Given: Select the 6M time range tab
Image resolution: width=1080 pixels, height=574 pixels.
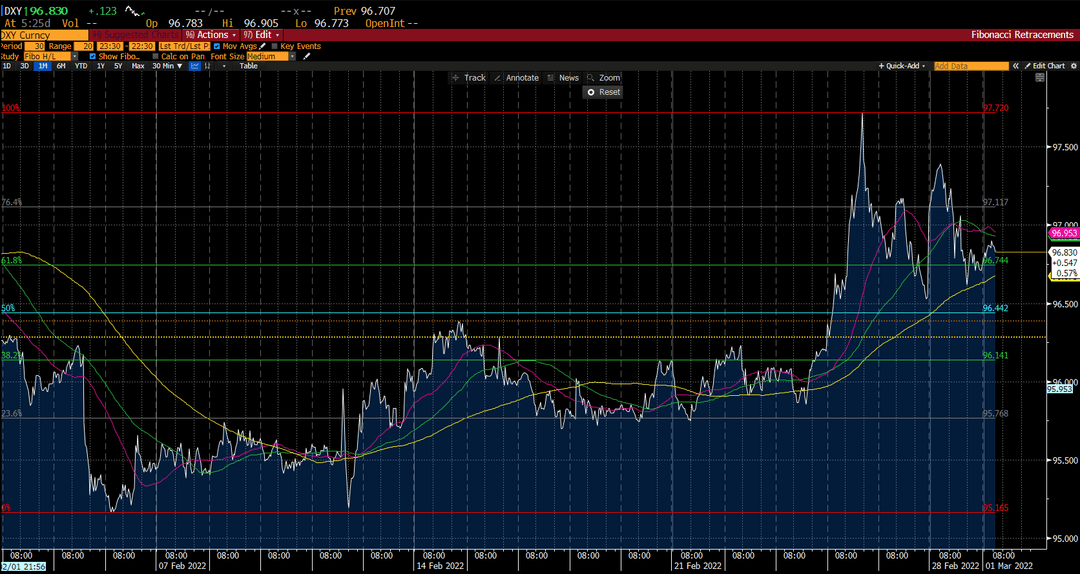Looking at the screenshot, I should click(61, 66).
